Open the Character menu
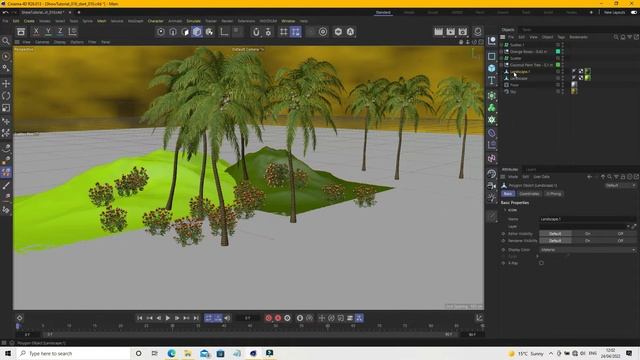 click(156, 21)
